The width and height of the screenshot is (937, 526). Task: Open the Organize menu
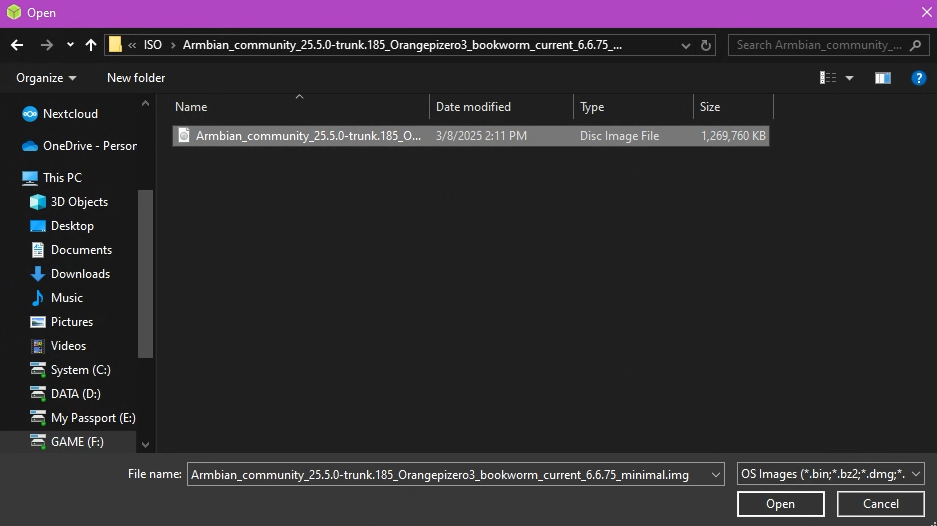coord(46,78)
